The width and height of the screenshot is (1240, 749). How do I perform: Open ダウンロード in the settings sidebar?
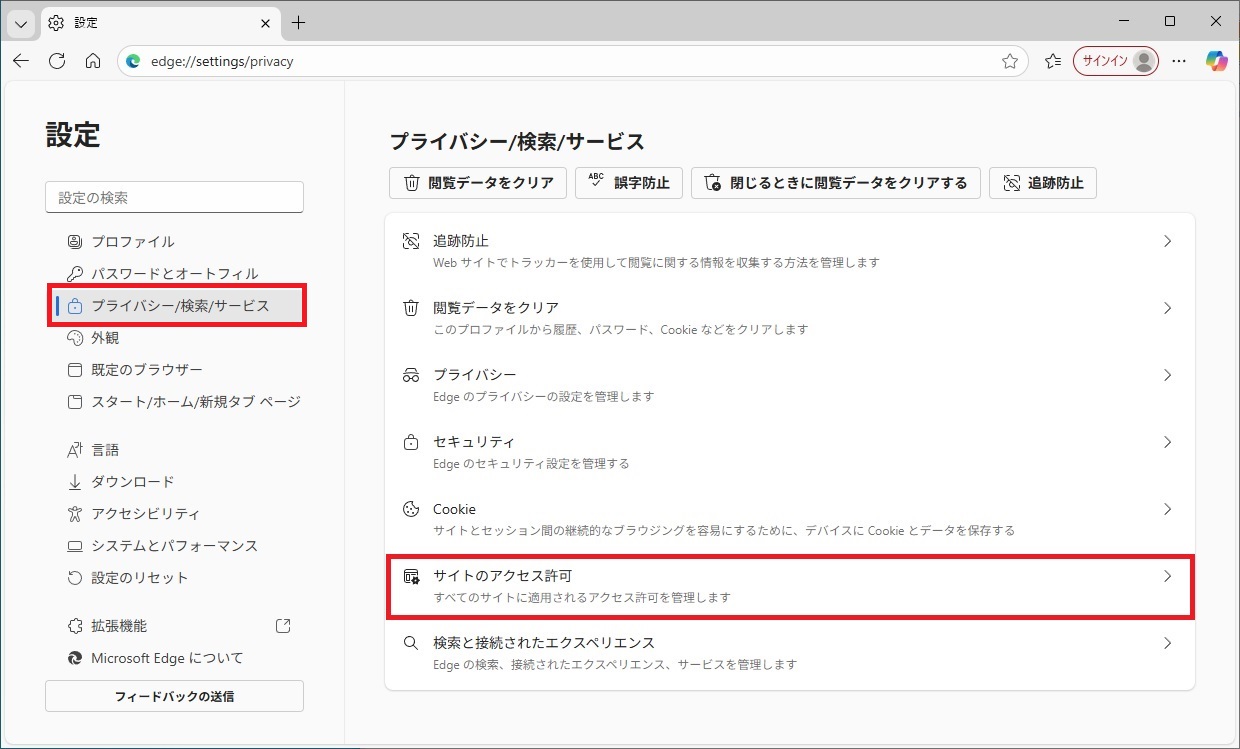click(x=132, y=482)
